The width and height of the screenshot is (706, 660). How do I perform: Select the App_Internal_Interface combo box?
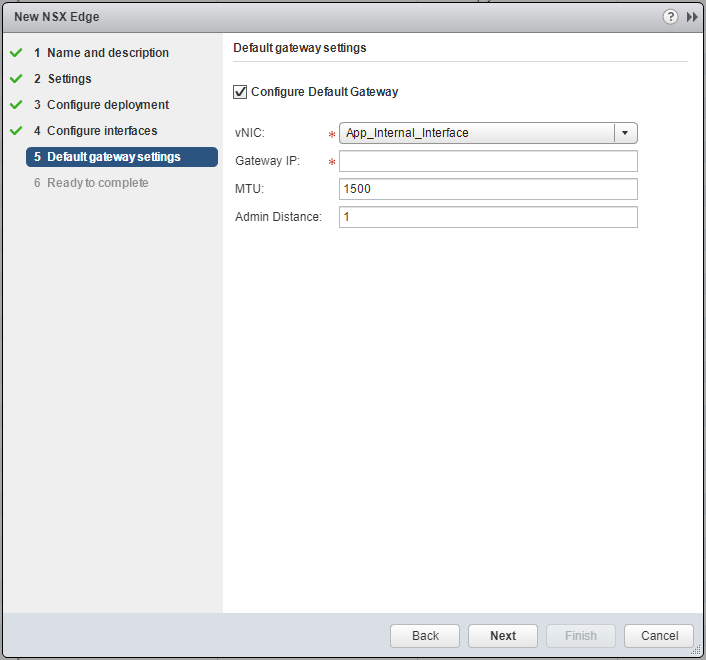476,133
